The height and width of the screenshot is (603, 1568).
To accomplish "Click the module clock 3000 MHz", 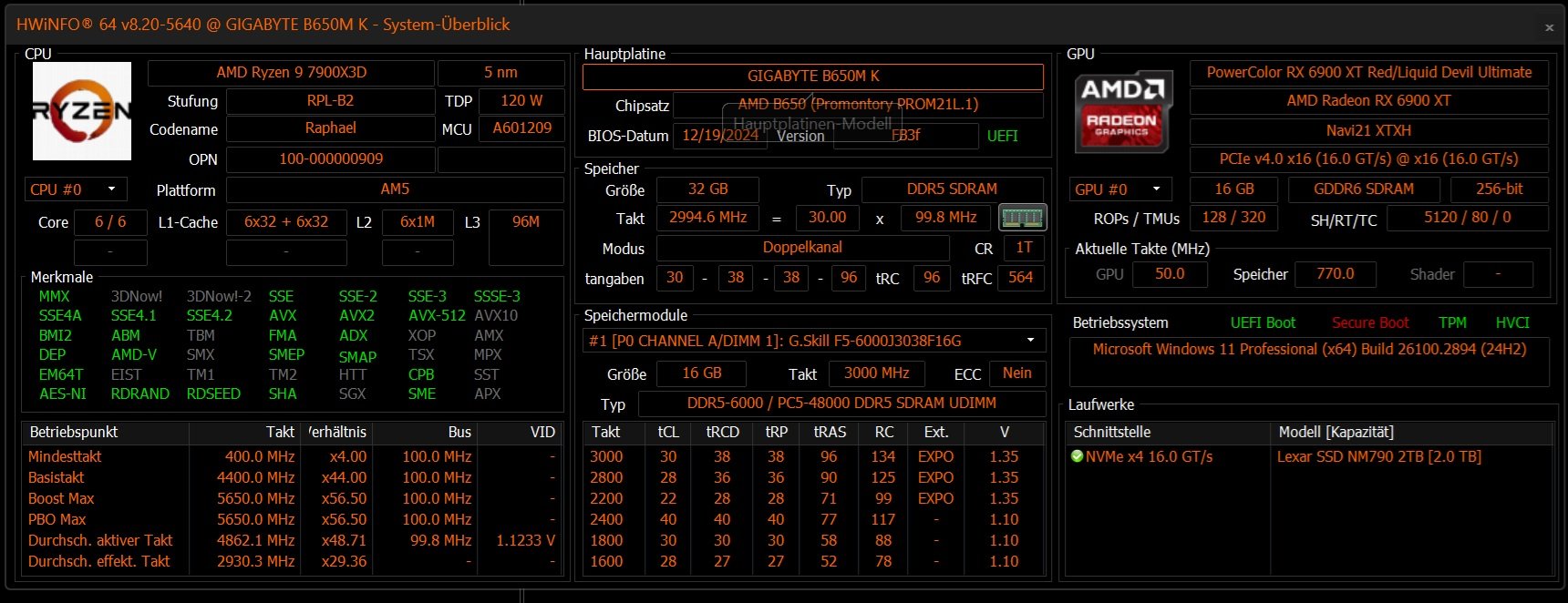I will point(876,373).
